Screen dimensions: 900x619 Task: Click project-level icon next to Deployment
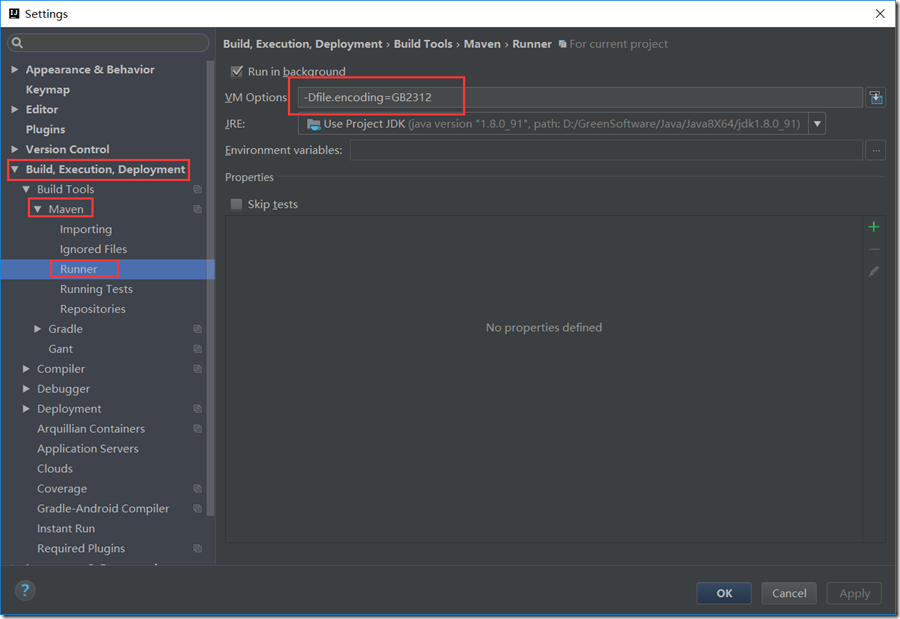[197, 409]
